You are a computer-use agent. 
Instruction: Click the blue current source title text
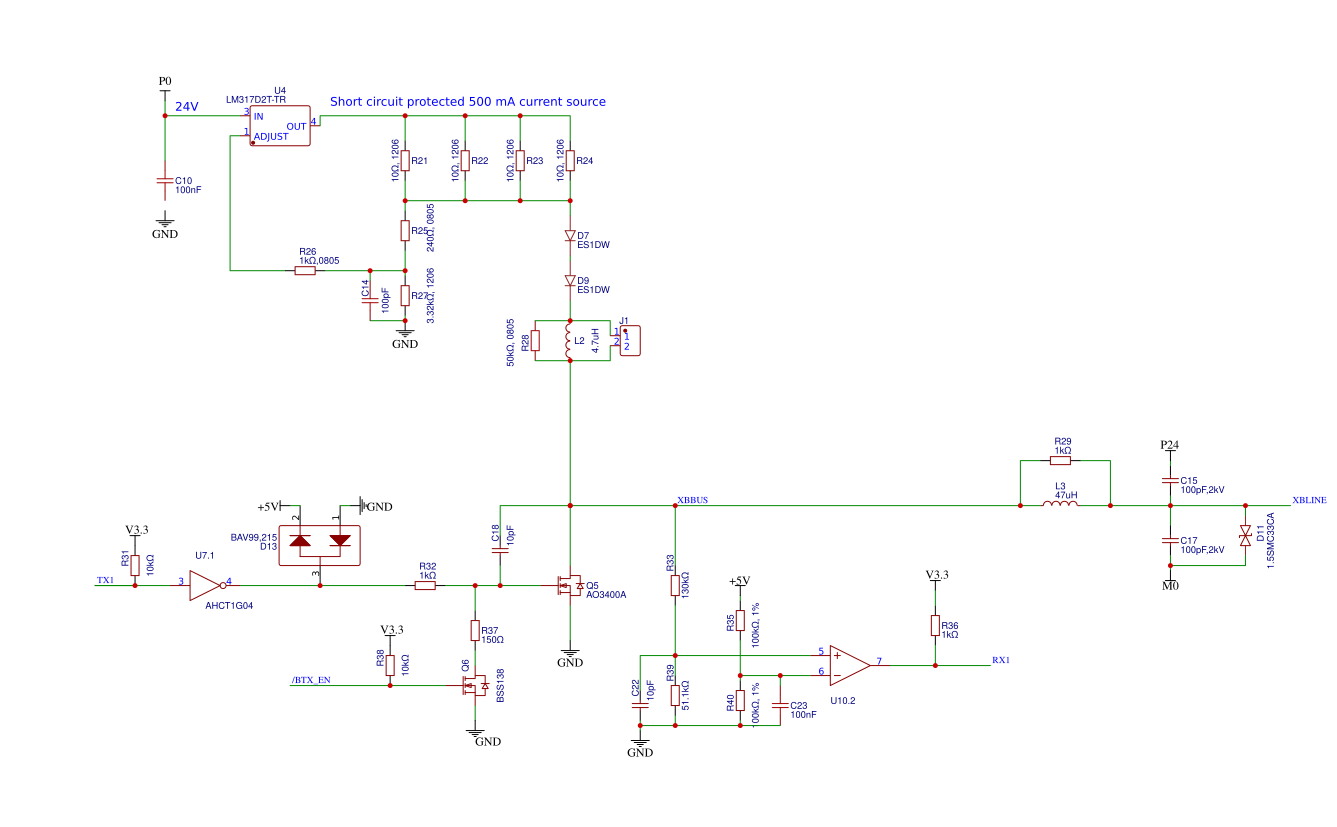(467, 102)
